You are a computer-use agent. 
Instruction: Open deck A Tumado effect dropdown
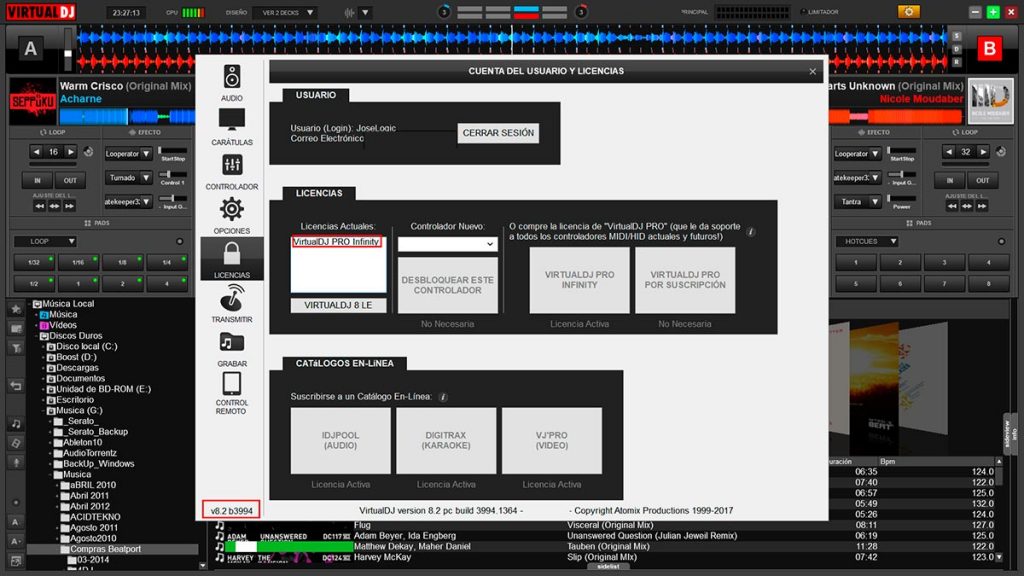pos(128,178)
